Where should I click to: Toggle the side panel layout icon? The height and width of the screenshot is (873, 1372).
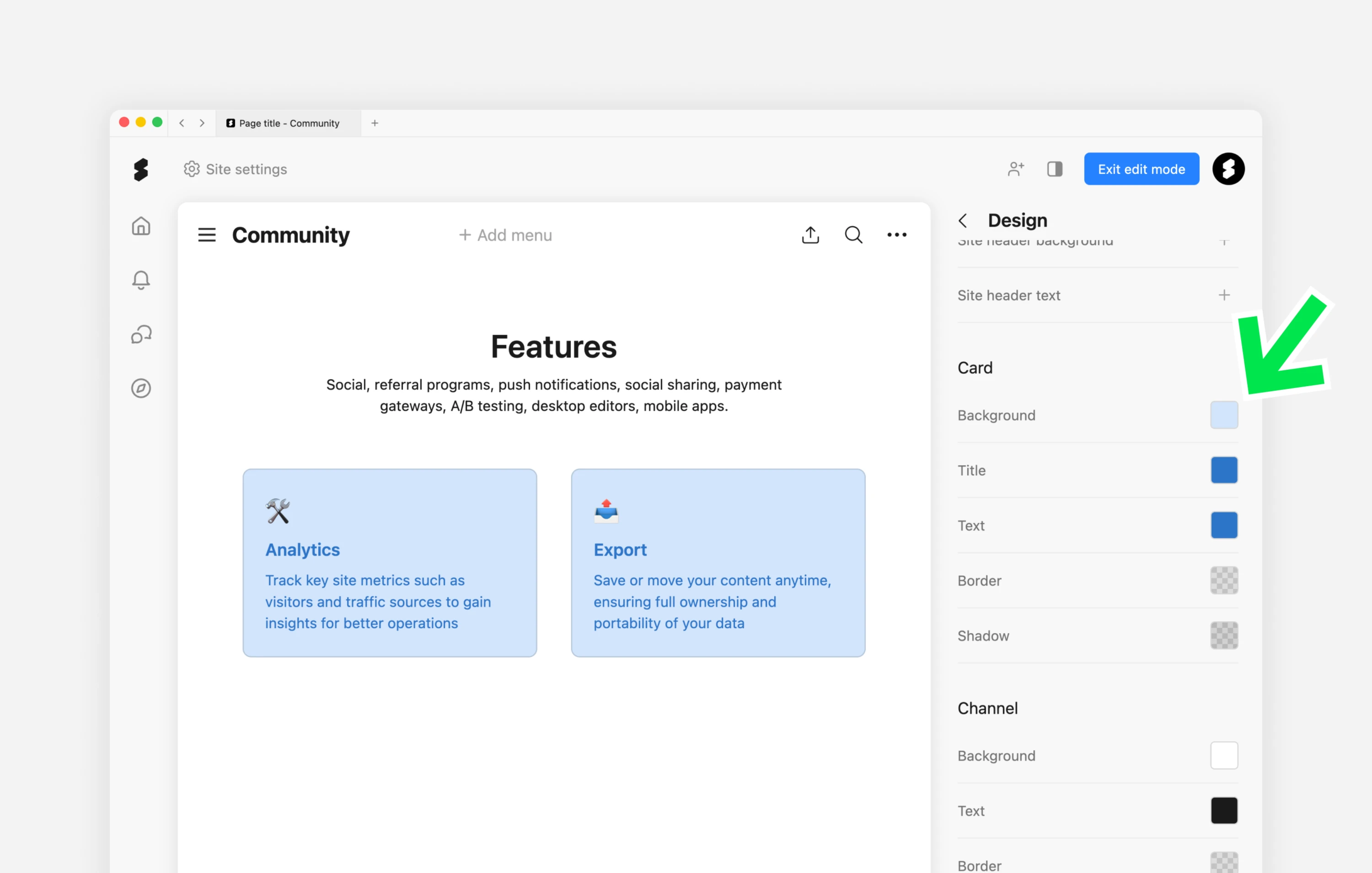pyautogui.click(x=1055, y=169)
